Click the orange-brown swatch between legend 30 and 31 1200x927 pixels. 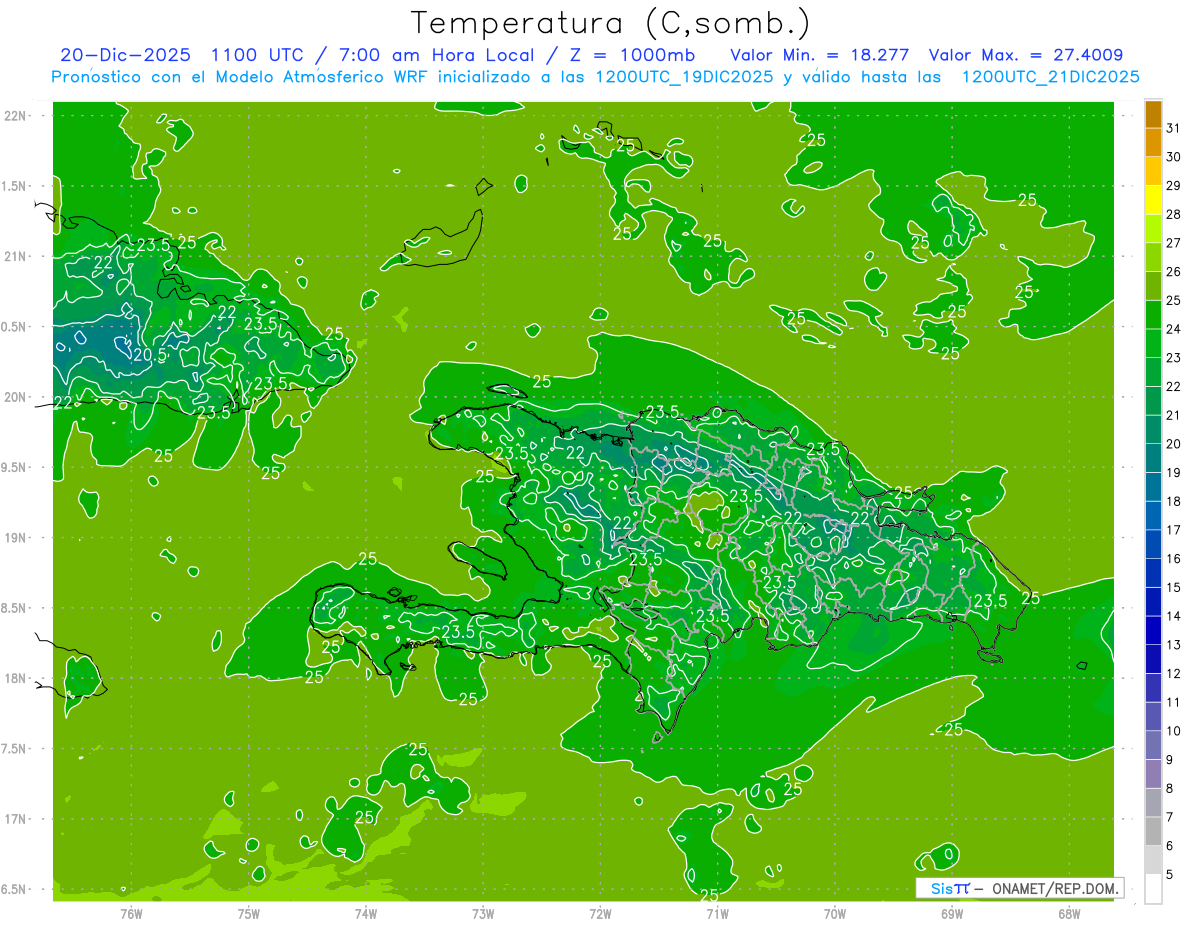coord(1154,143)
